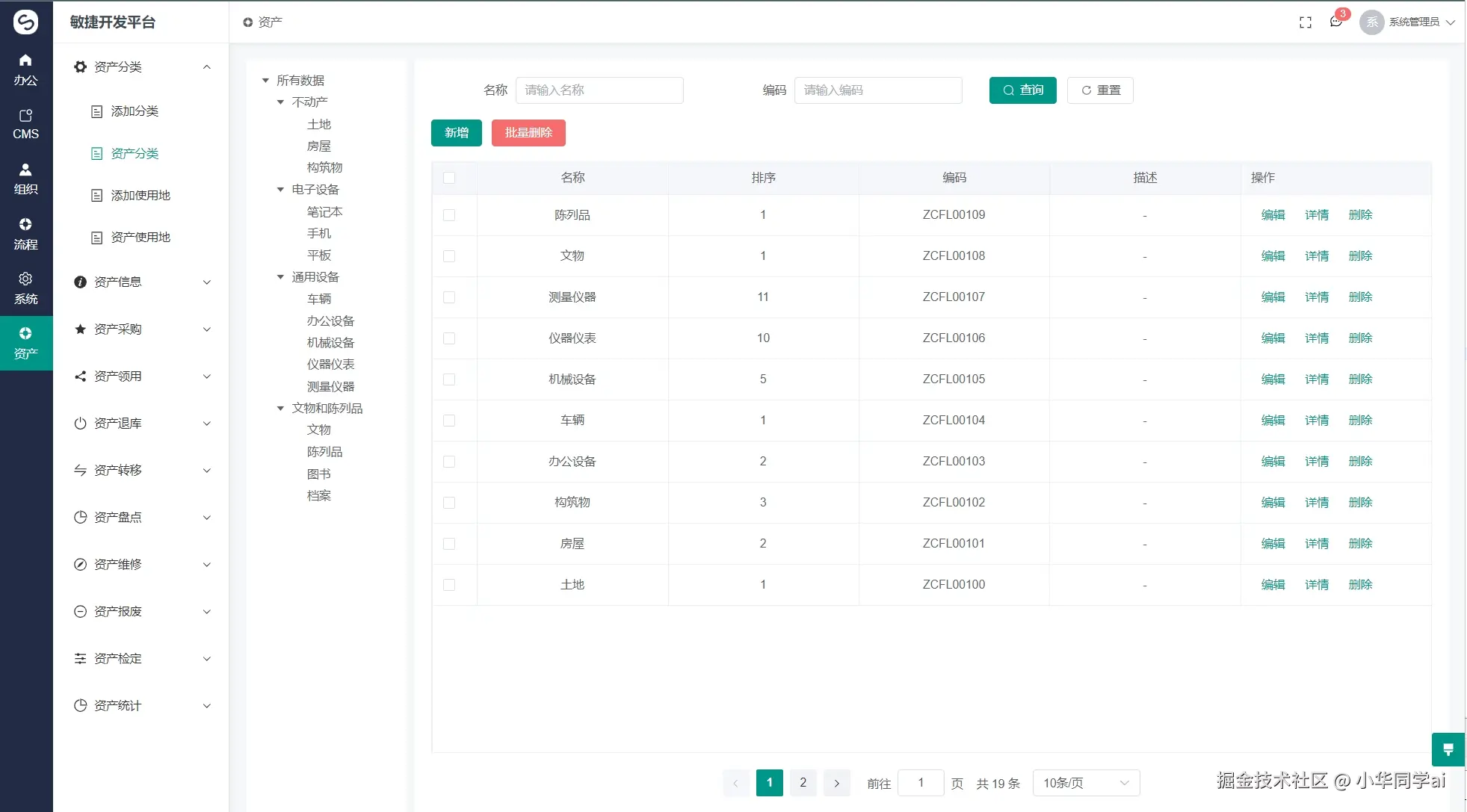The width and height of the screenshot is (1467, 812).
Task: Open the 添加使用地 menu item
Action: [x=140, y=196]
